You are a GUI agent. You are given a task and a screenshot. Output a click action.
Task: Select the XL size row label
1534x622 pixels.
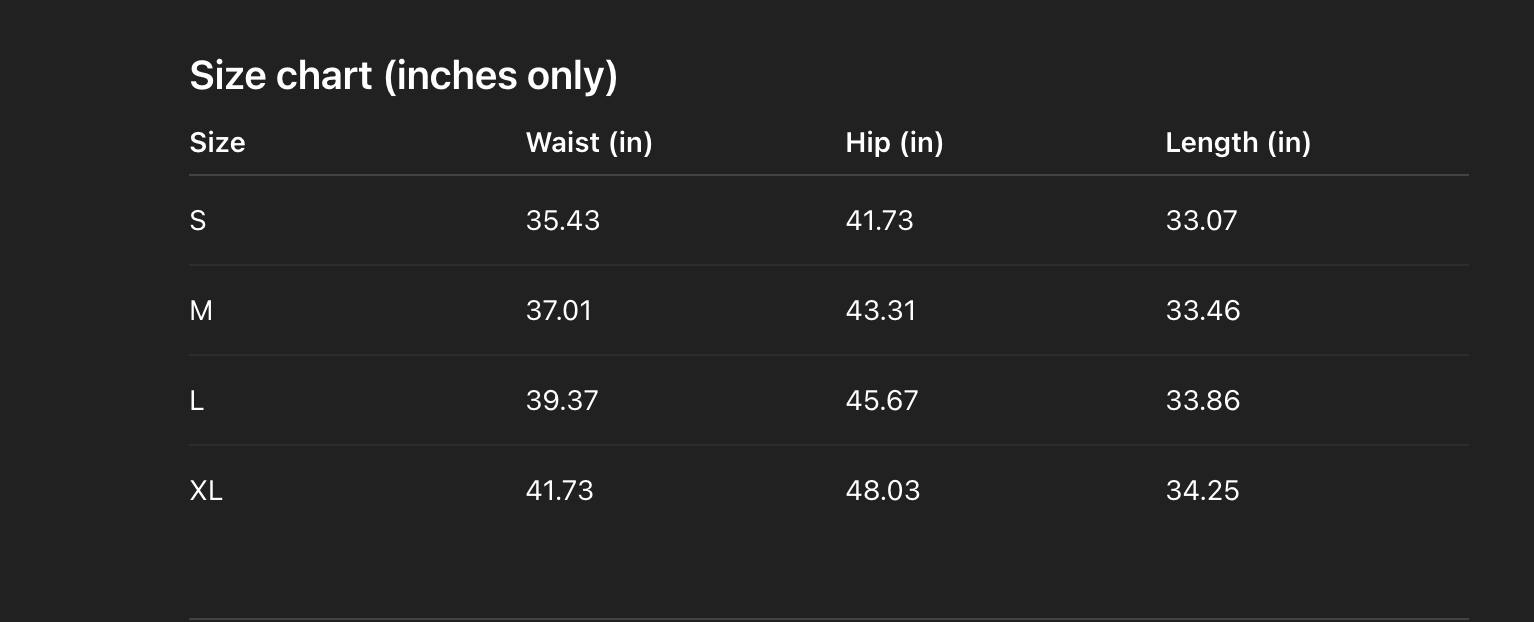206,491
